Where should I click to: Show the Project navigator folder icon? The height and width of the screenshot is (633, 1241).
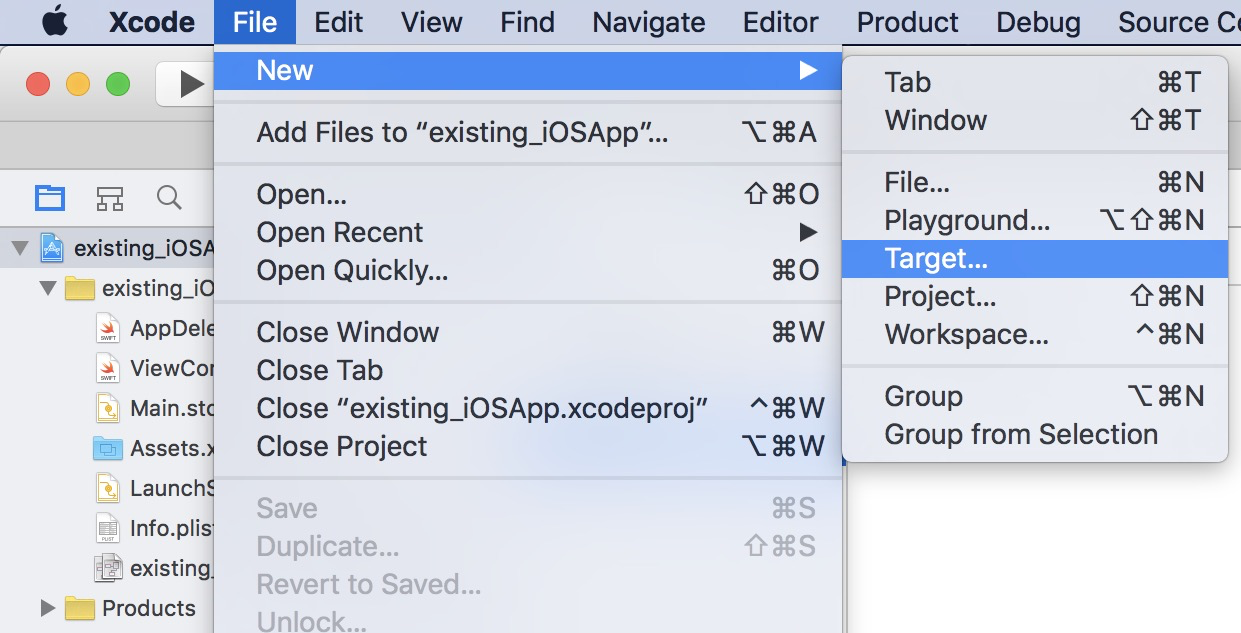click(50, 197)
